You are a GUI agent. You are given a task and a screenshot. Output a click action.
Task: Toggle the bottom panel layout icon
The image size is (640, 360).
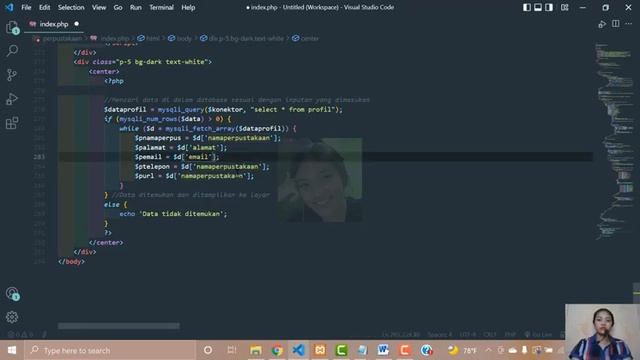point(538,7)
